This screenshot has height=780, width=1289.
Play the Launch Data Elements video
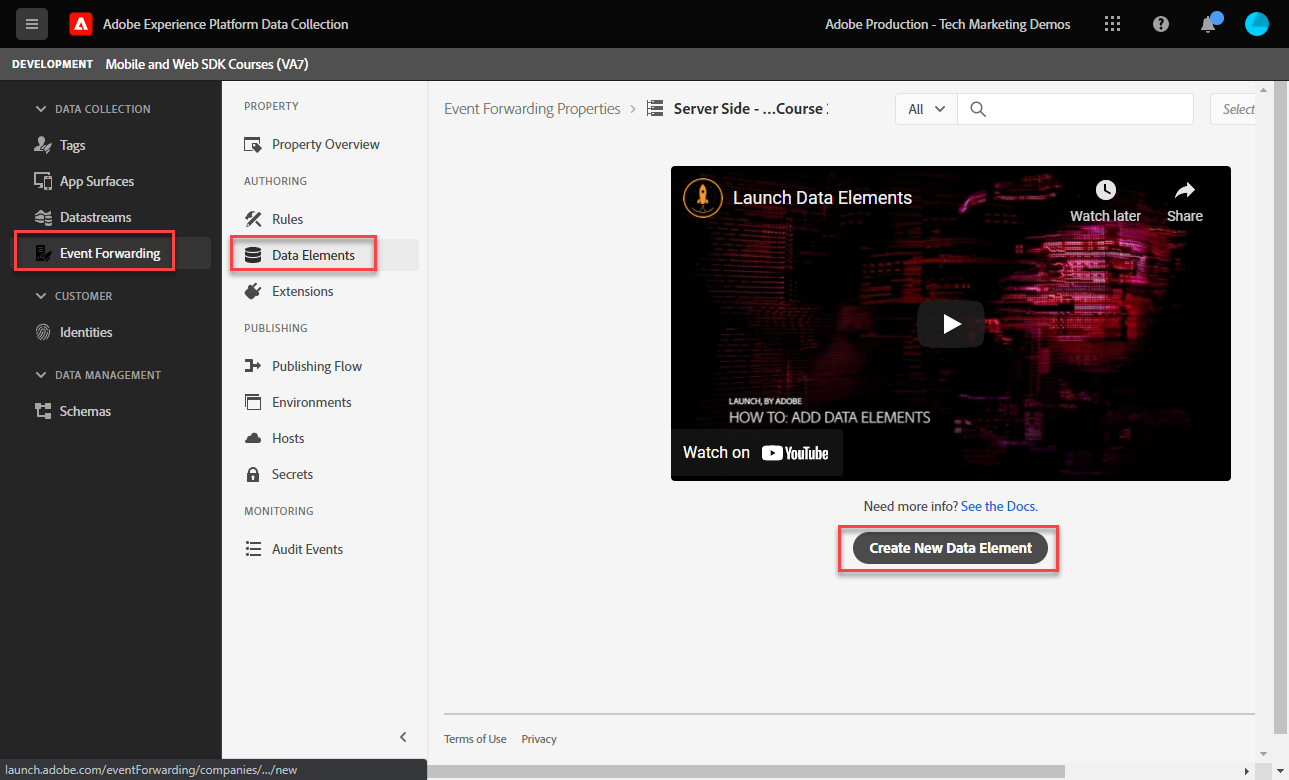tap(951, 323)
